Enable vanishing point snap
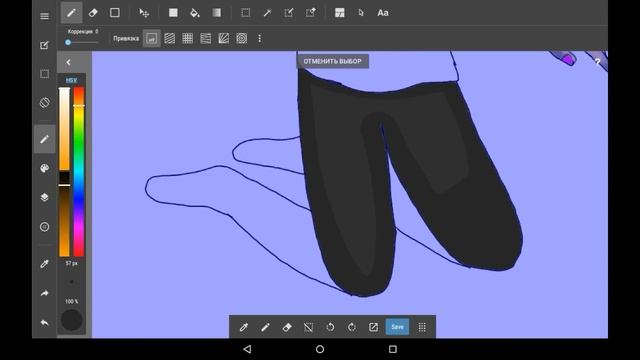640x360 pixels. point(206,38)
